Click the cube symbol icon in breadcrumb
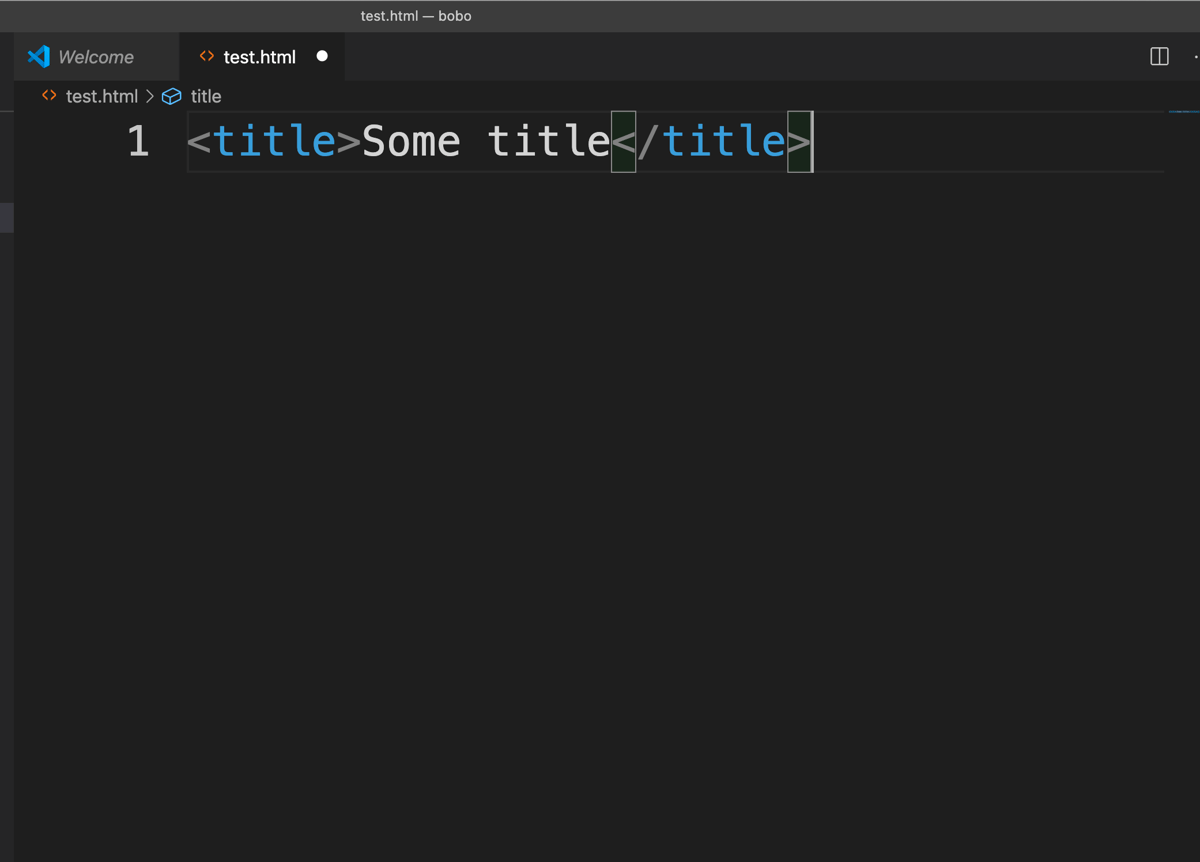1200x862 pixels. (172, 96)
